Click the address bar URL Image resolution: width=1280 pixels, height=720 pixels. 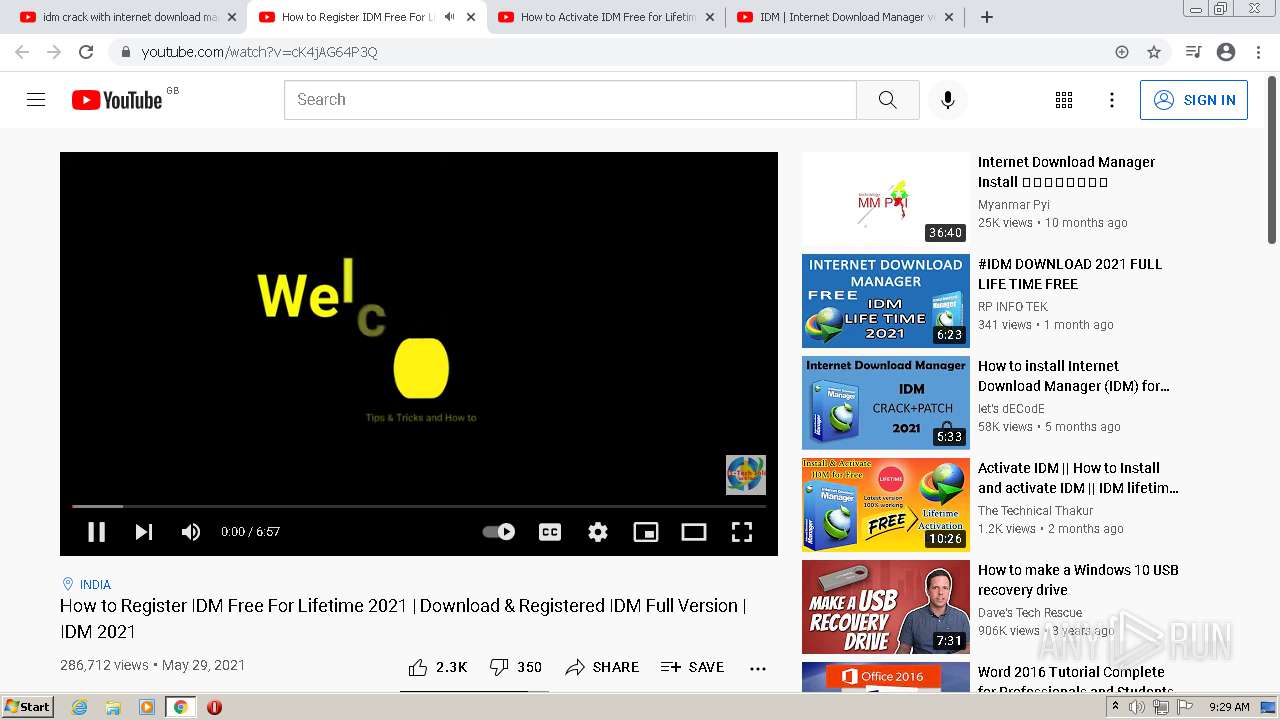click(x=259, y=52)
